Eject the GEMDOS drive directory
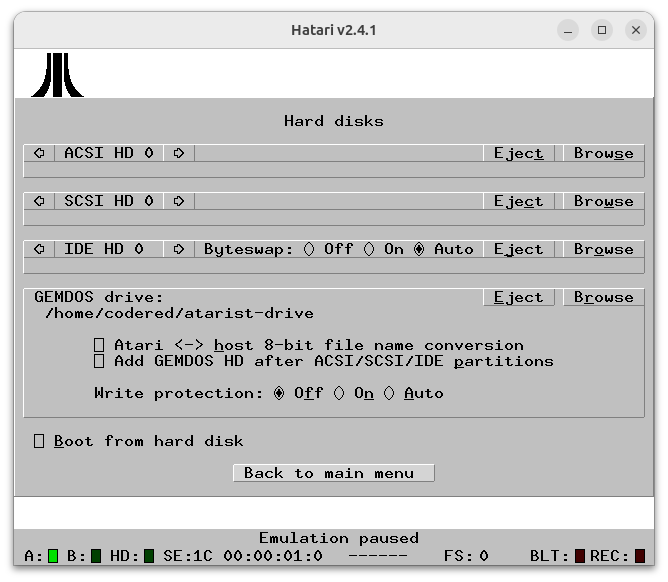This screenshot has height=582, width=668. 519,297
